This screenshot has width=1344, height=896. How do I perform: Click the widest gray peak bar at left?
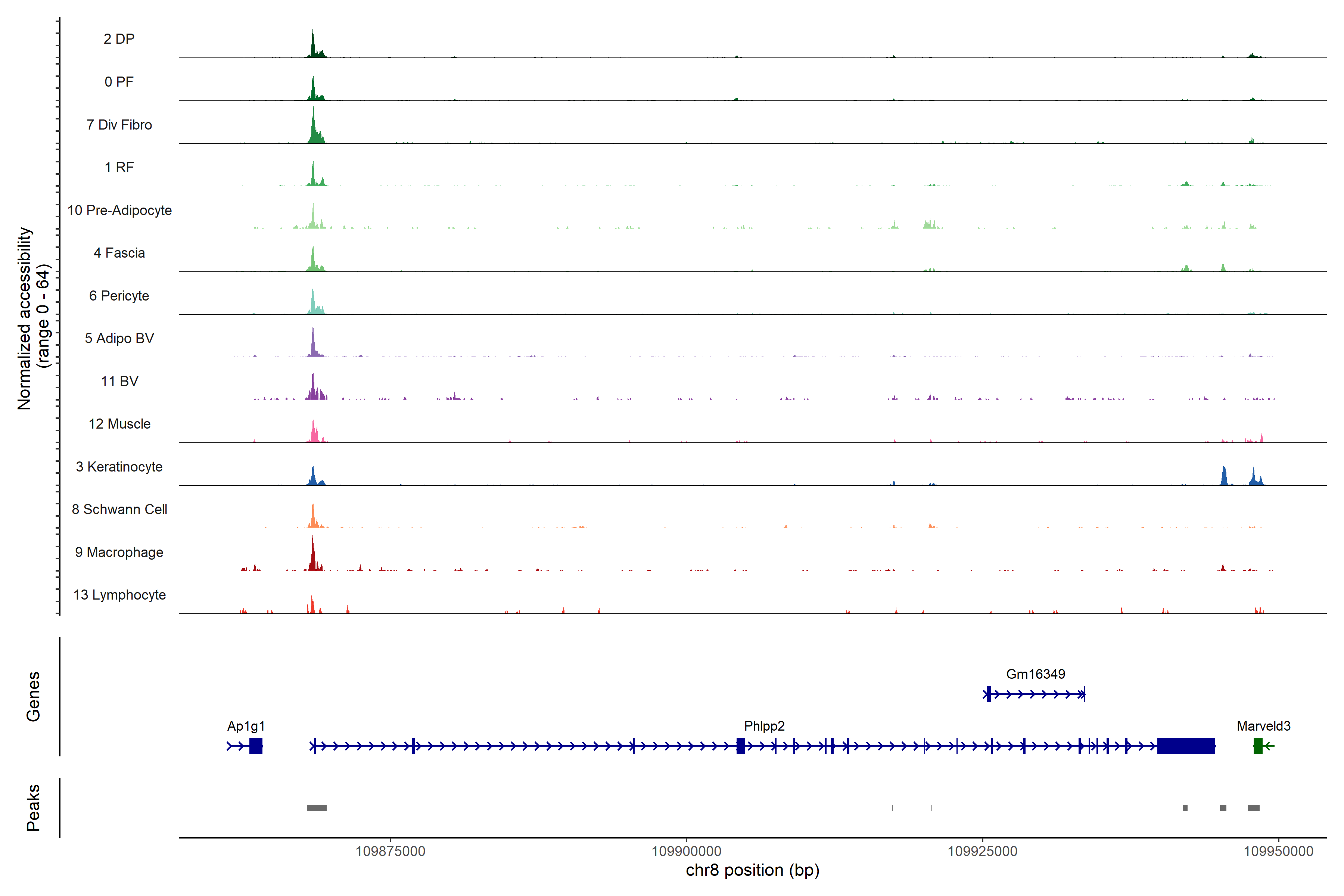point(317,808)
